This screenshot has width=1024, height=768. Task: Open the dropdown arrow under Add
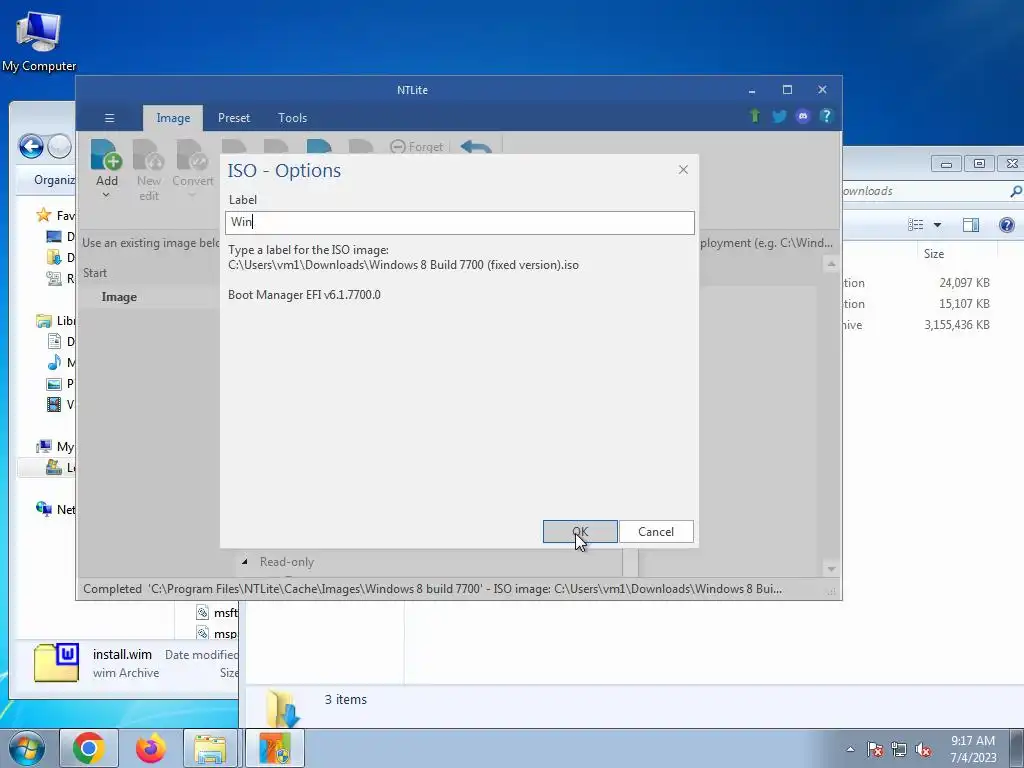(x=106, y=195)
